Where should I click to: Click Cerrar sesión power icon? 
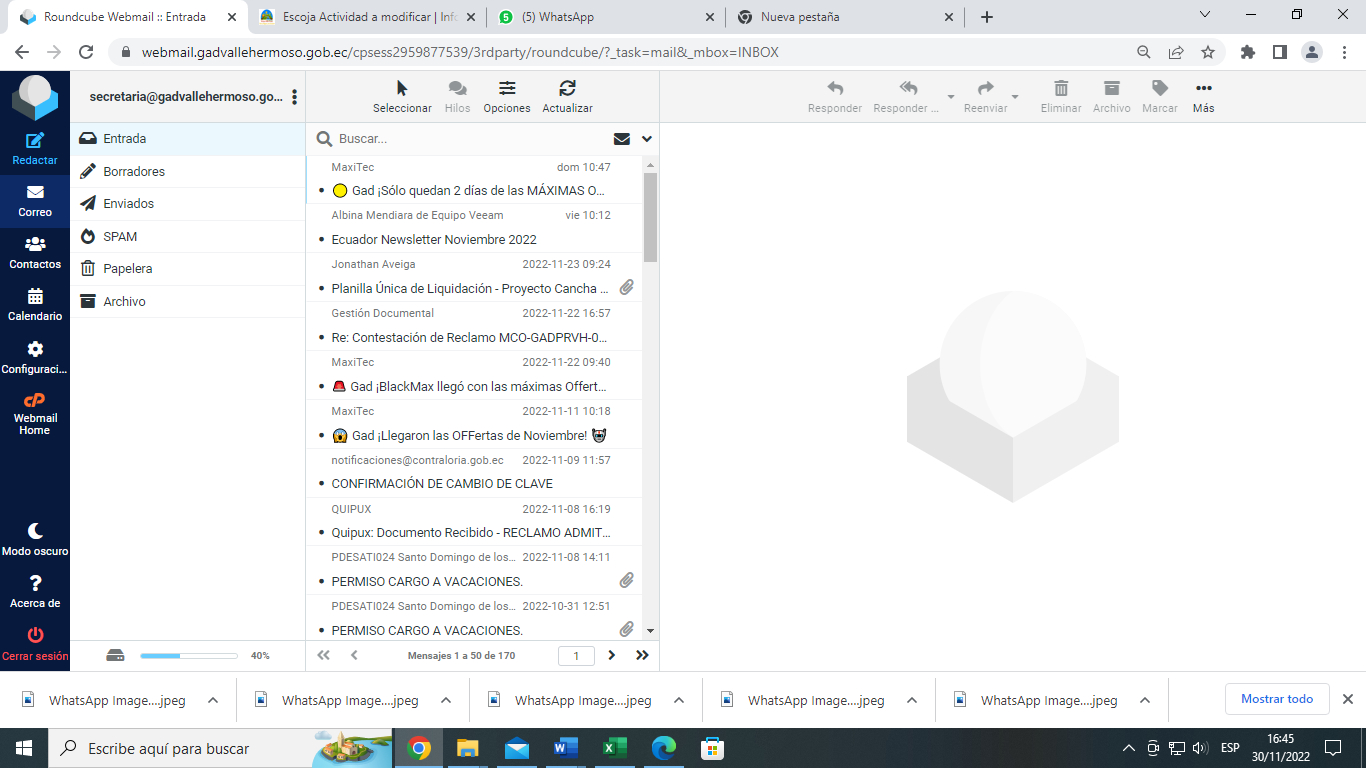pos(35,635)
